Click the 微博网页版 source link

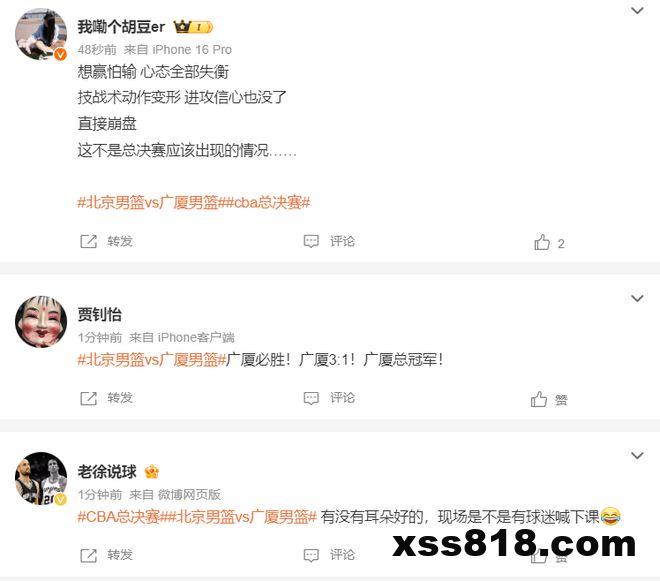189,494
